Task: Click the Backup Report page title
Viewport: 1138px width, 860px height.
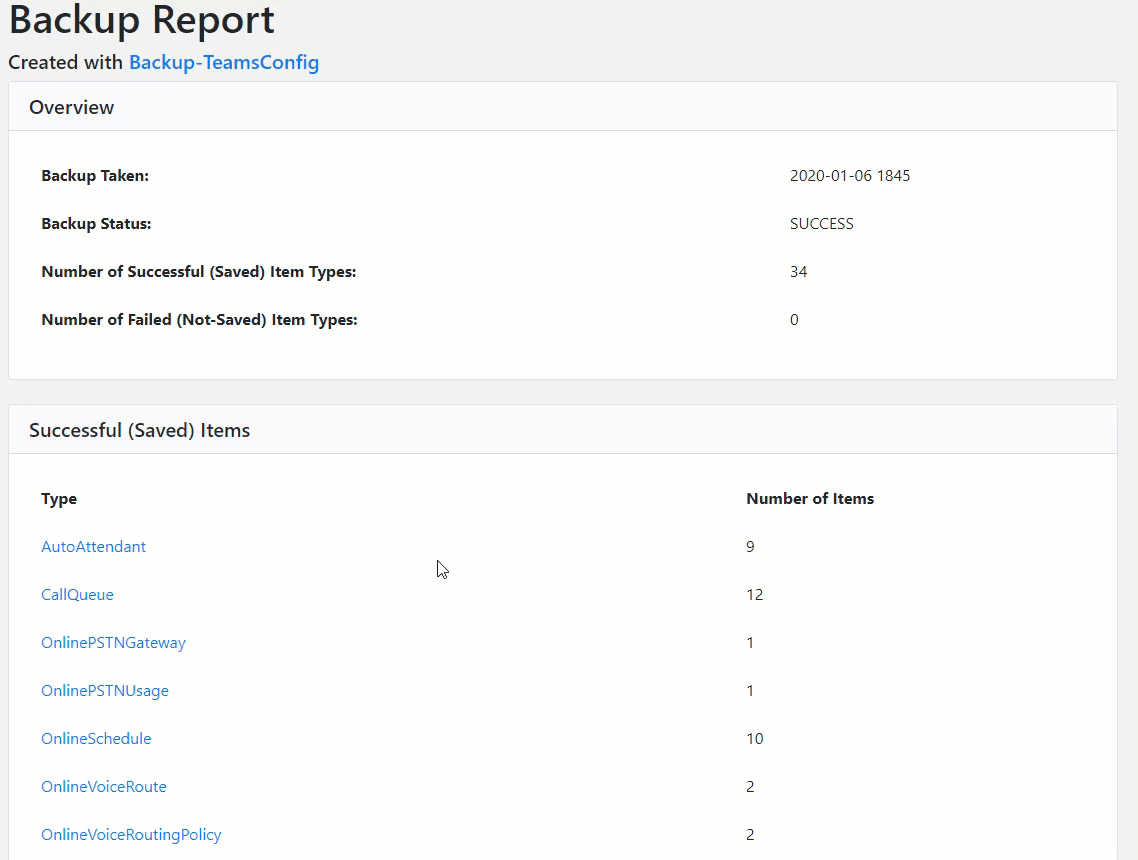Action: [141, 20]
